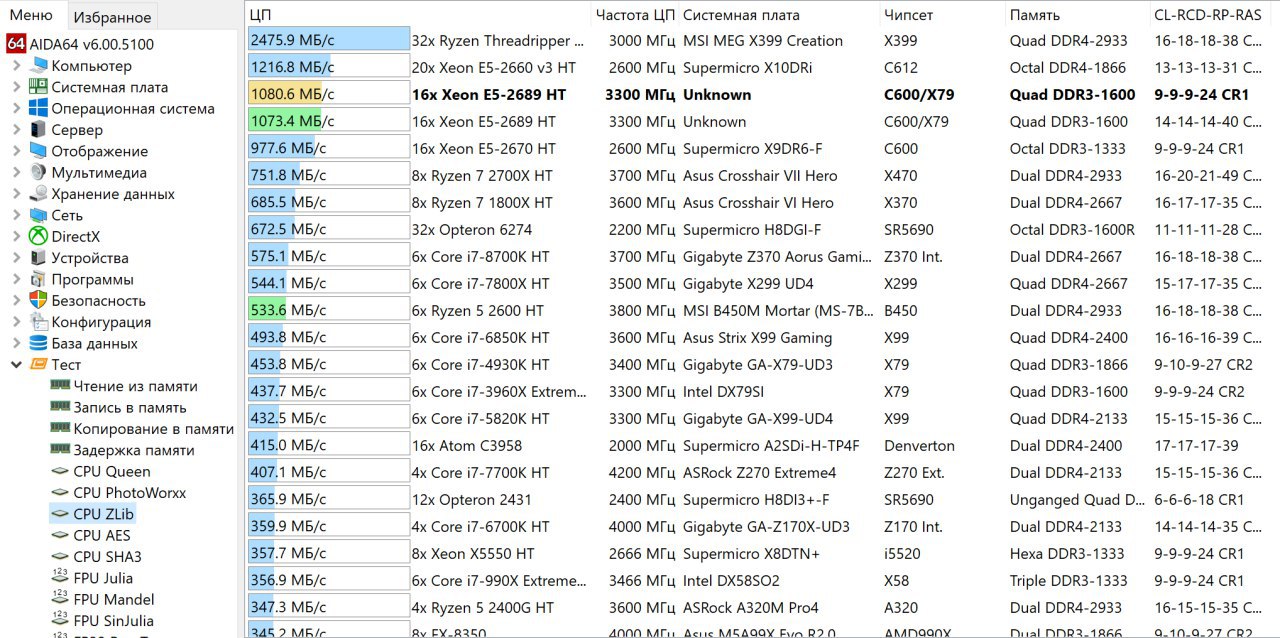Expand the Мультимедиа tree node
This screenshot has width=1280, height=638.
click(x=16, y=172)
